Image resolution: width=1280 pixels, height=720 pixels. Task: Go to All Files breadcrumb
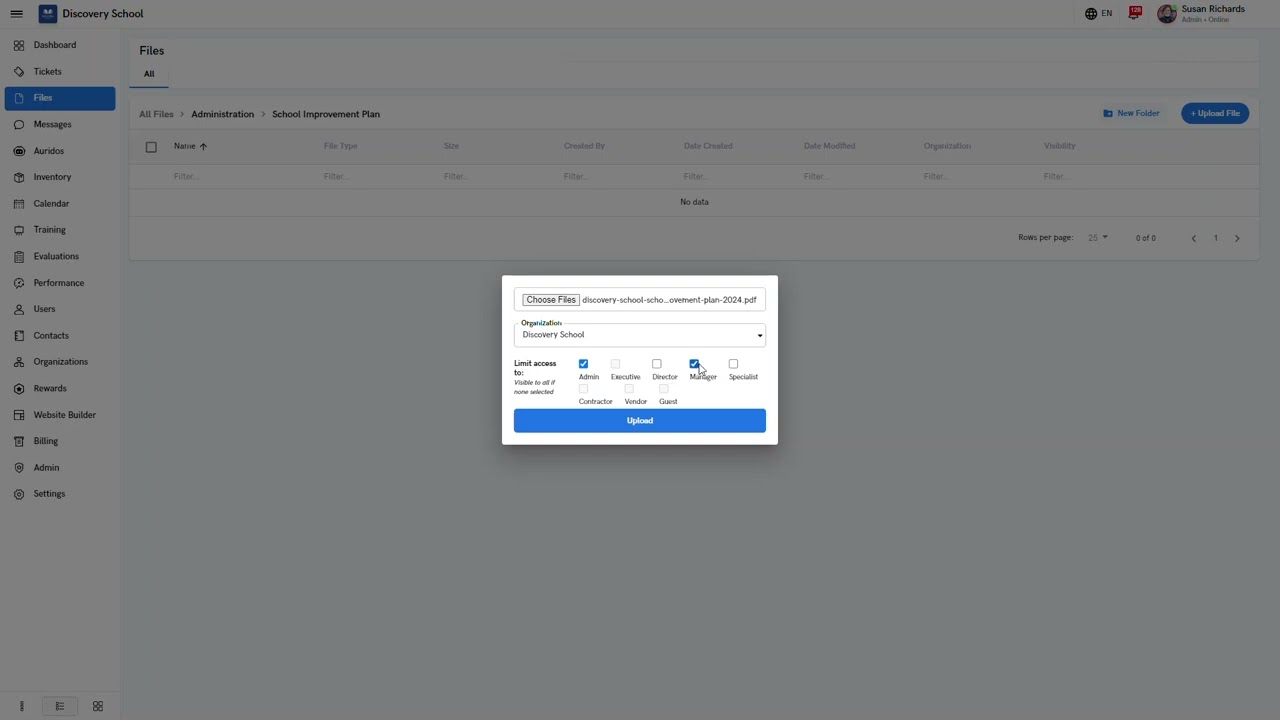[156, 114]
